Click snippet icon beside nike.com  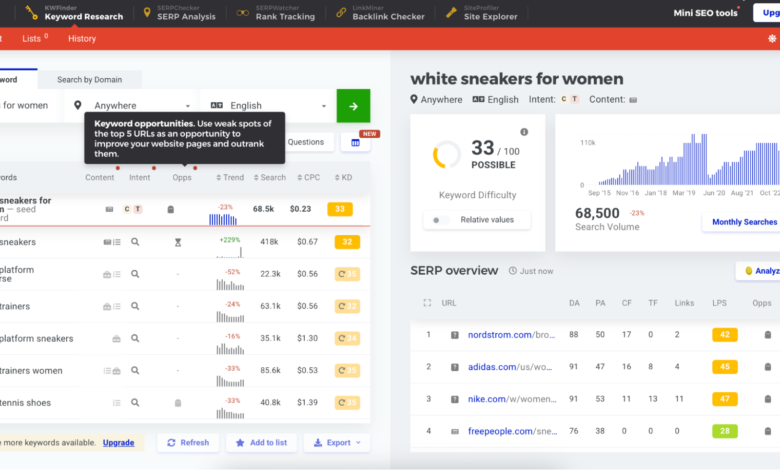[455, 399]
